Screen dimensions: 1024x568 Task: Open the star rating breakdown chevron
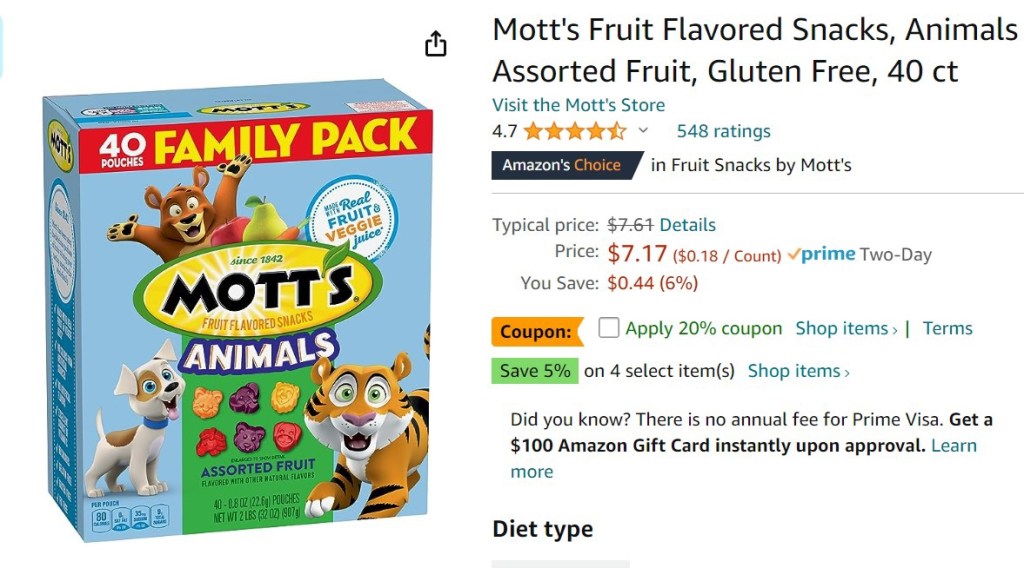click(x=643, y=130)
